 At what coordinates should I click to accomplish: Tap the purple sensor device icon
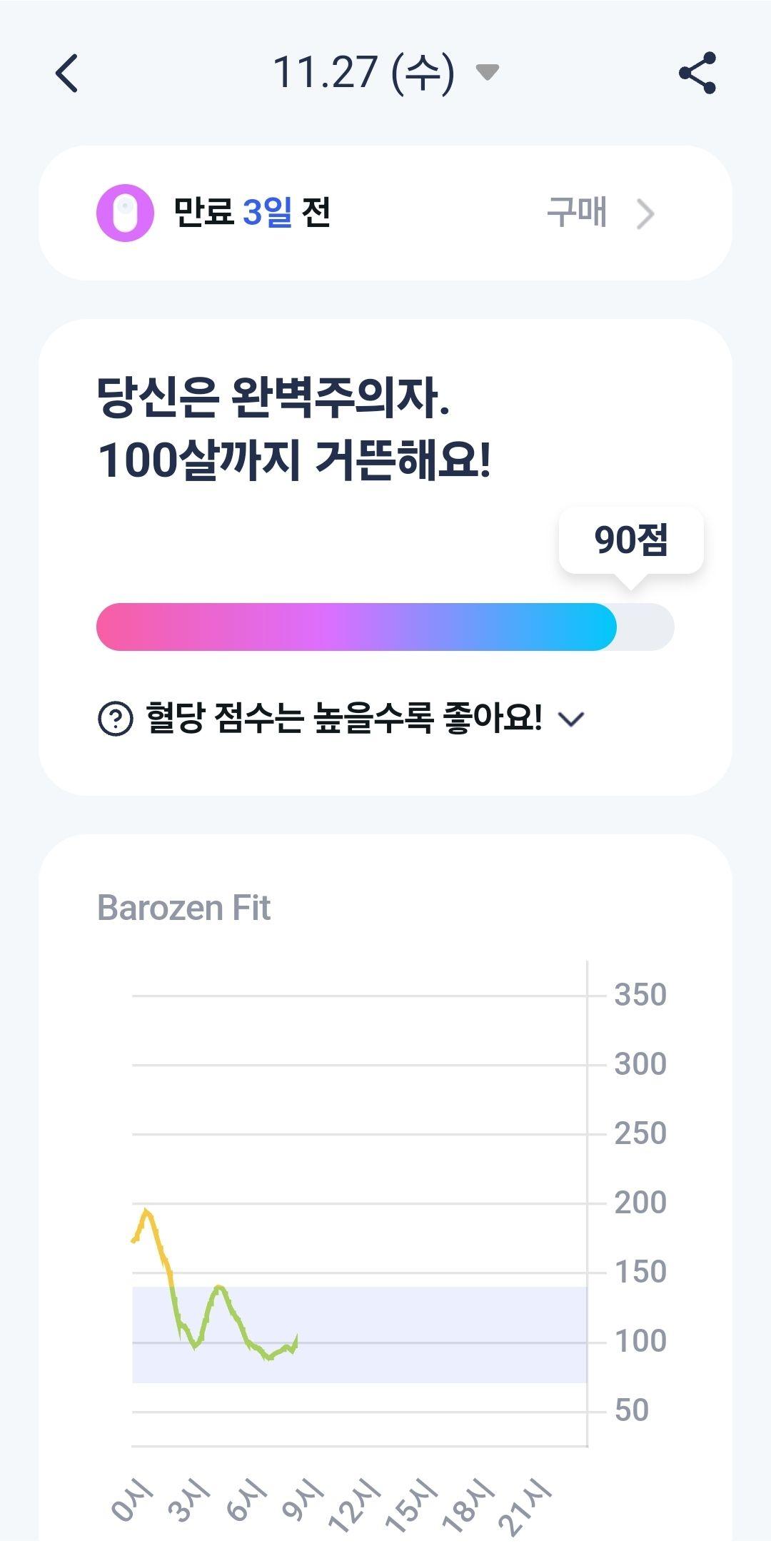(125, 213)
